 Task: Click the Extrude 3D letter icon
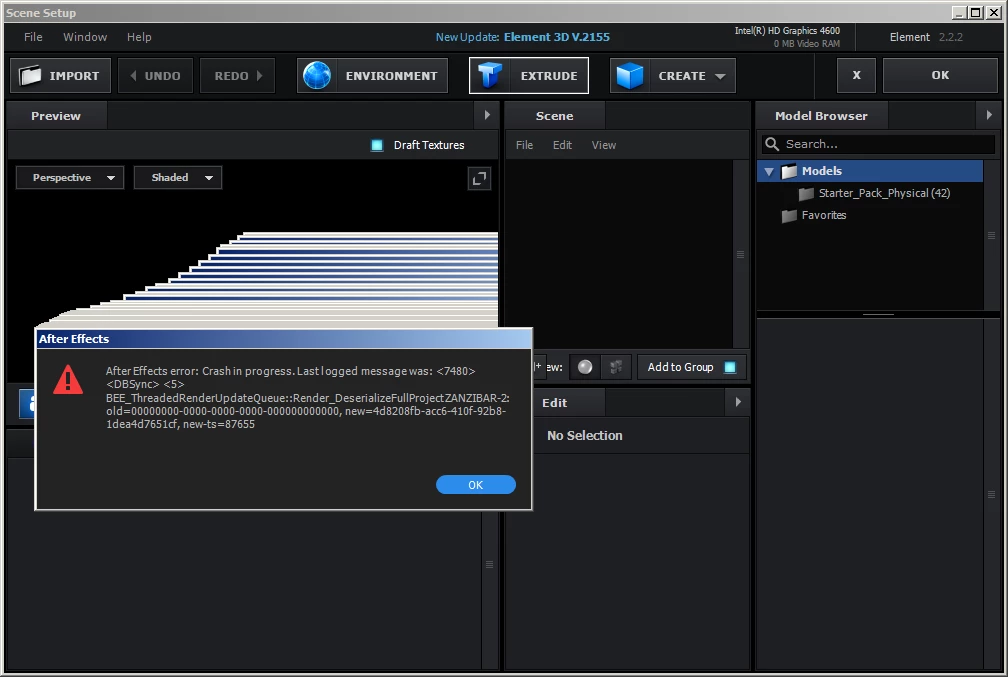489,76
